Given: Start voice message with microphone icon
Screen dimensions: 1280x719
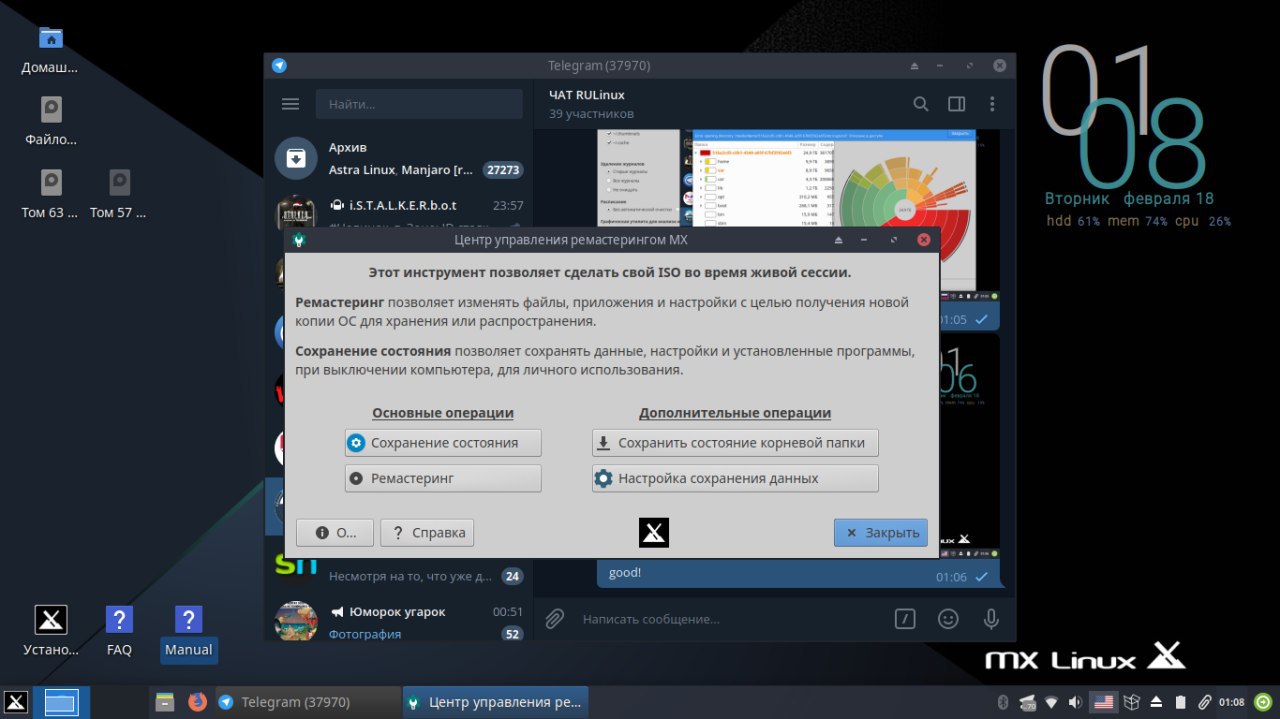Looking at the screenshot, I should coord(991,619).
